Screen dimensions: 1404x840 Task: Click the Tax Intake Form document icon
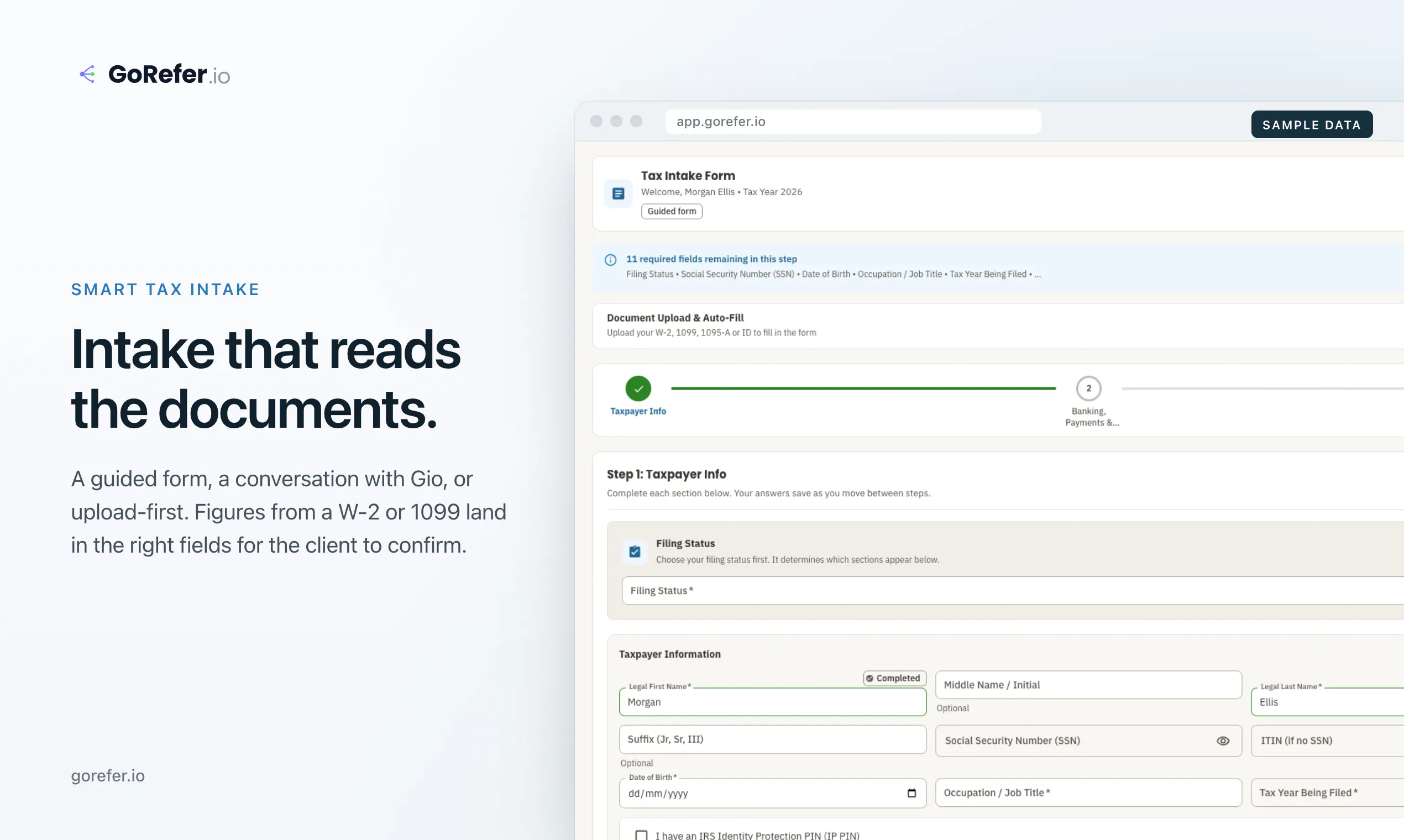coord(618,193)
